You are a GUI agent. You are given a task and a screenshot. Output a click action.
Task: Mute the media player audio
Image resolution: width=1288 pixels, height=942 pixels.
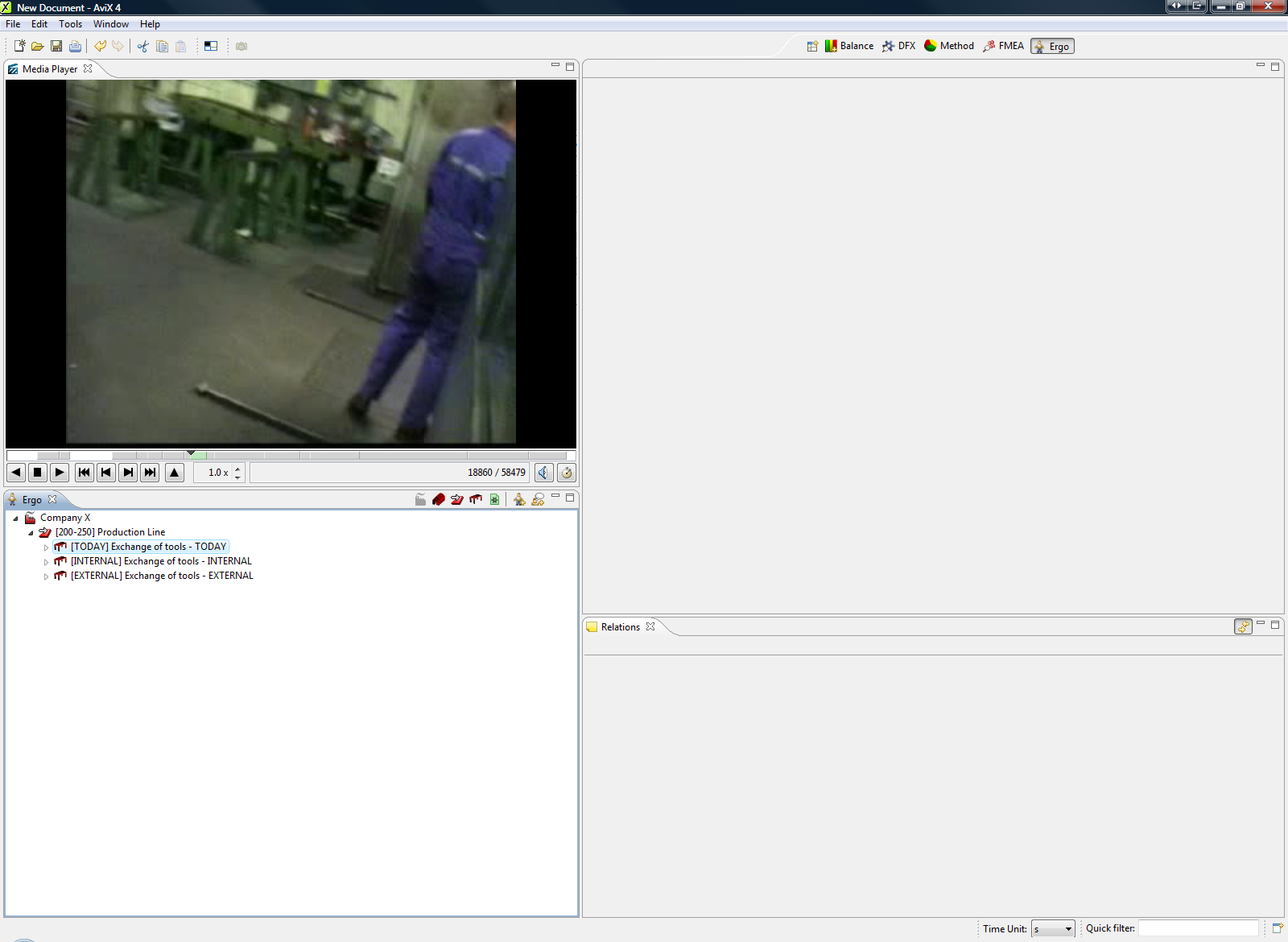pos(544,473)
